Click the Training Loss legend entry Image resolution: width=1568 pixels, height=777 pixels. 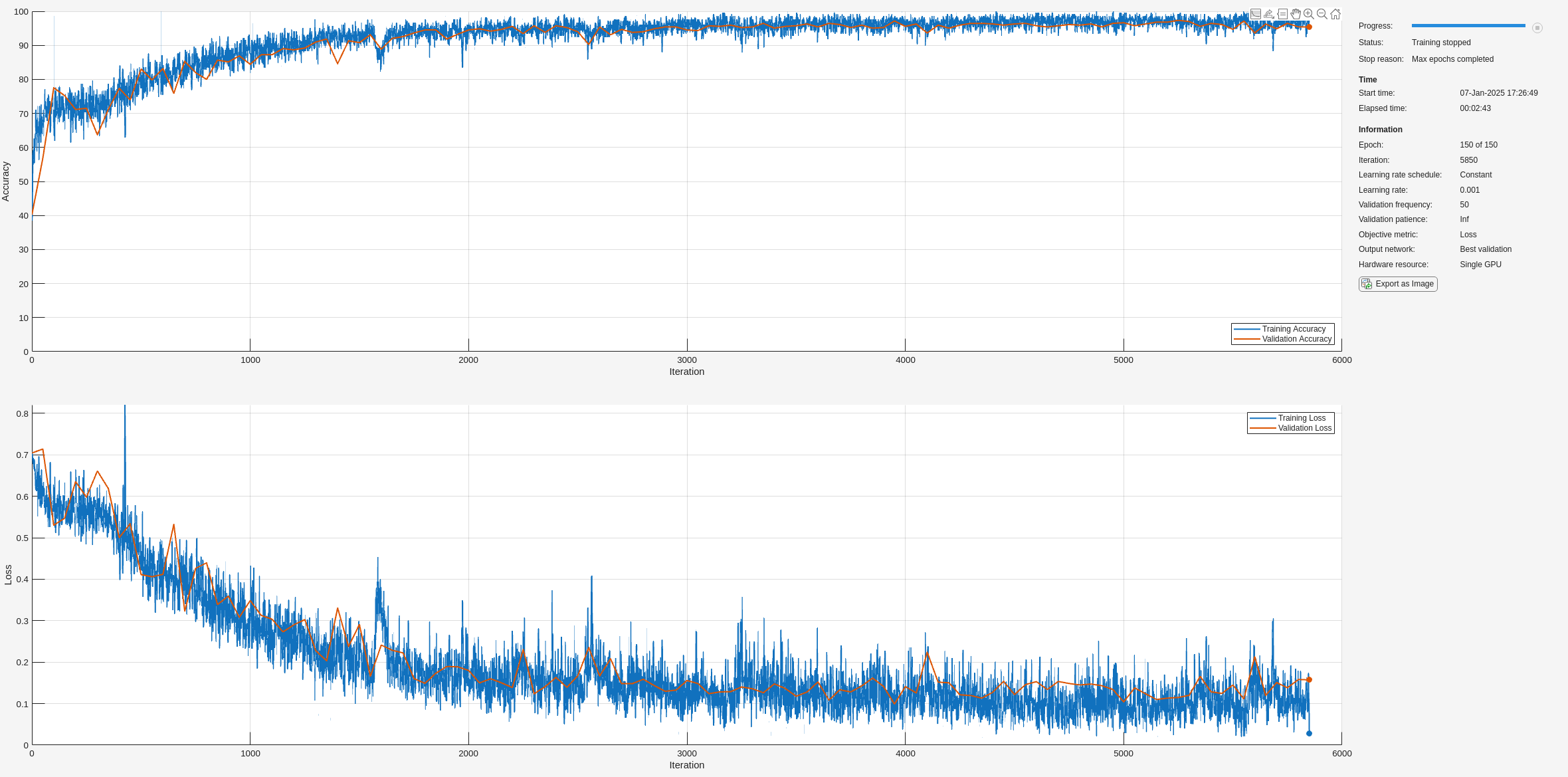1301,418
